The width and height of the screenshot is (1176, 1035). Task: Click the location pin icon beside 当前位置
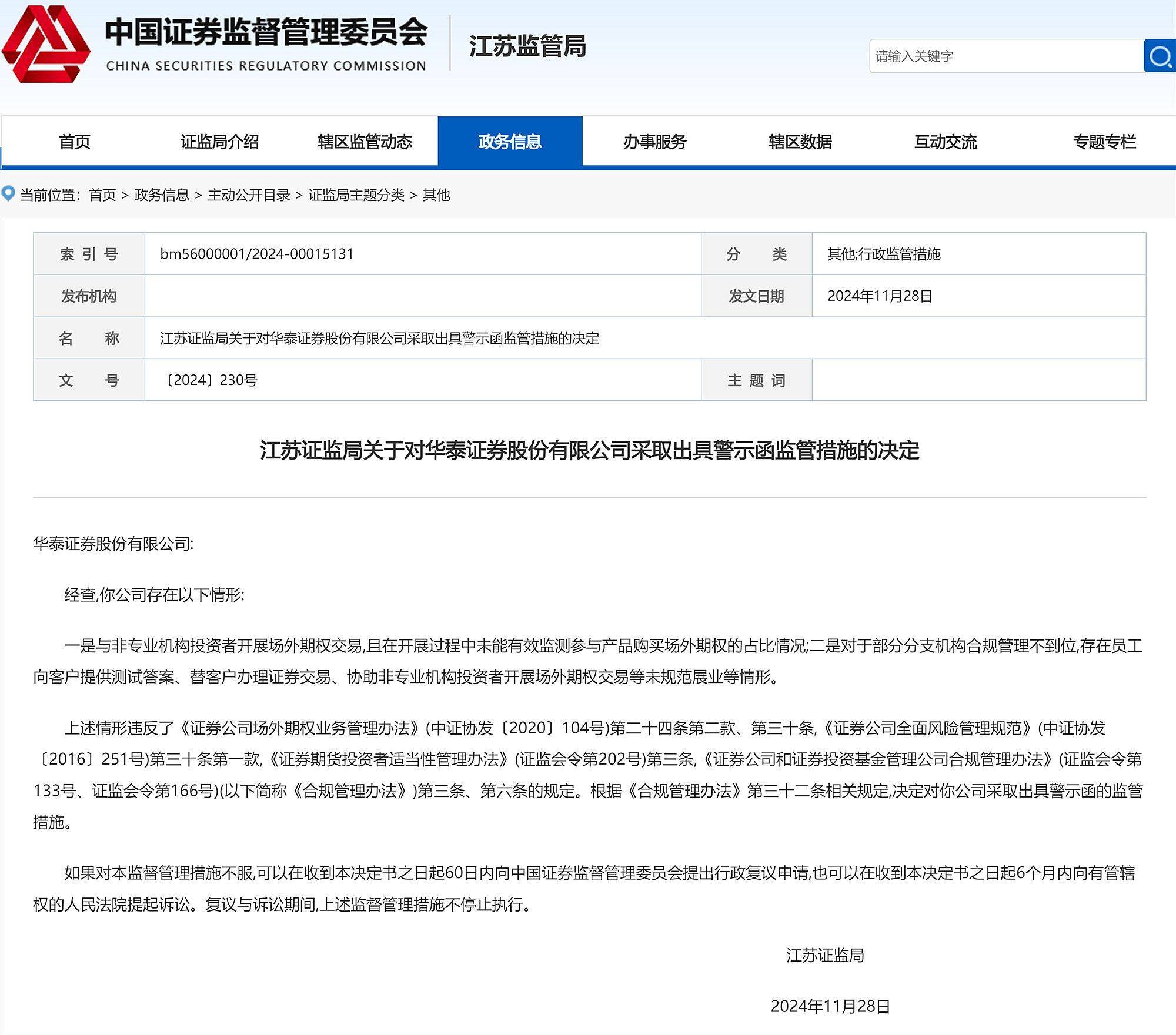tap(8, 194)
